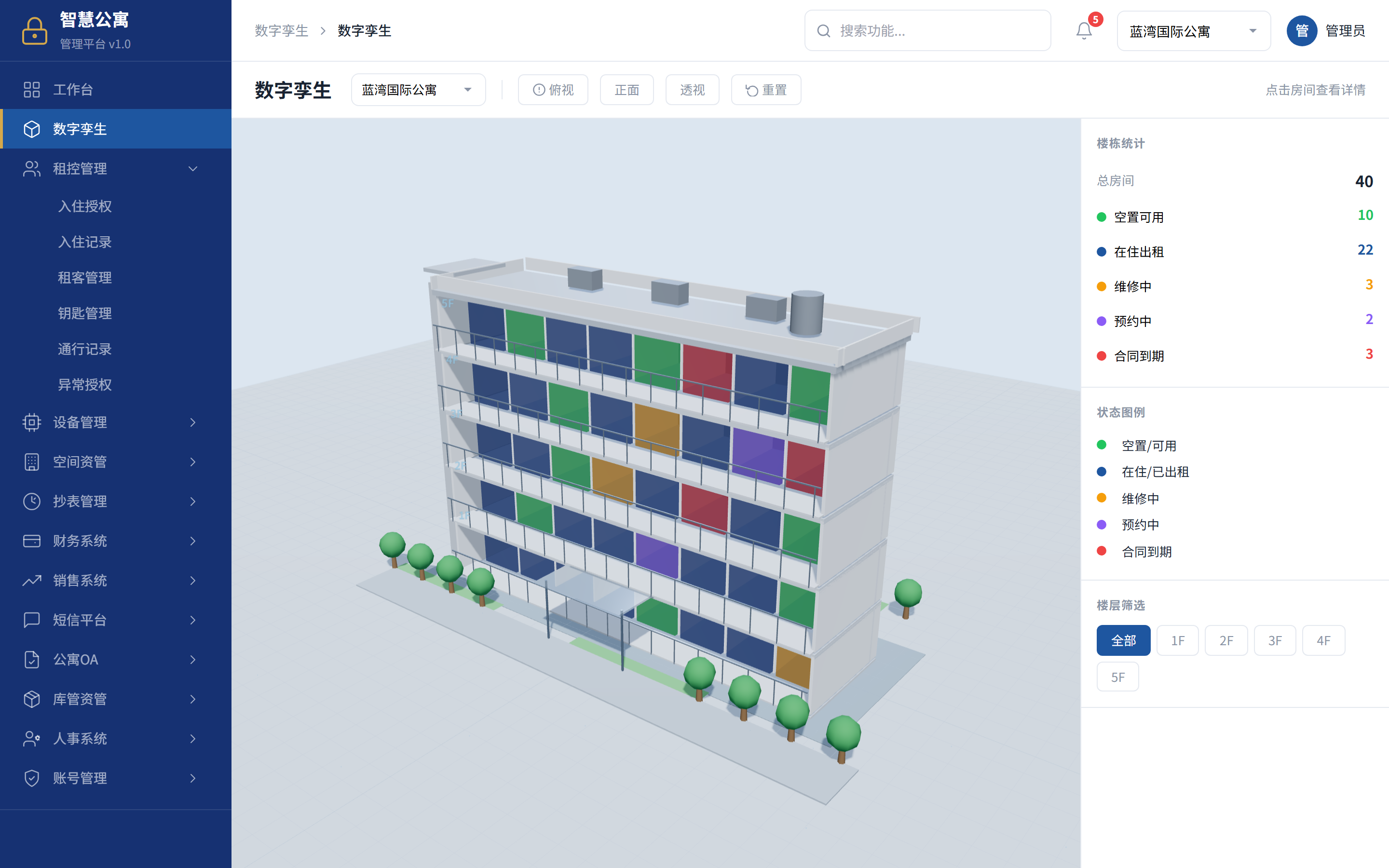Collapse the 租控管理 menu chevron

tap(193, 169)
